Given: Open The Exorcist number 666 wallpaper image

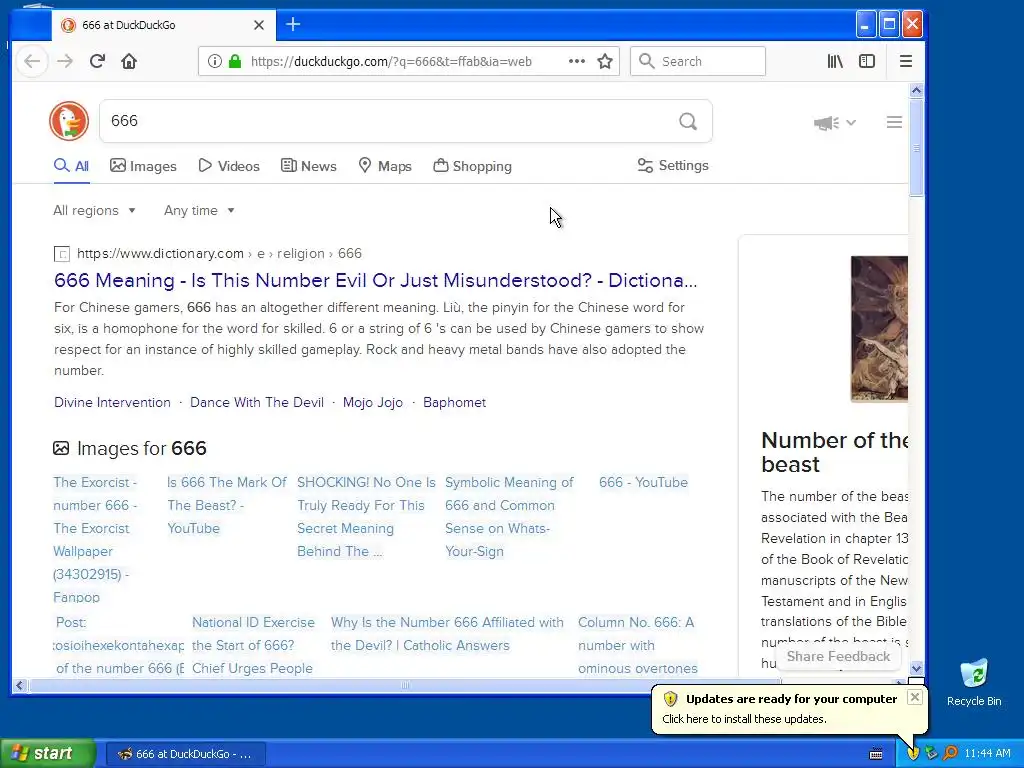Looking at the screenshot, I should pos(95,539).
